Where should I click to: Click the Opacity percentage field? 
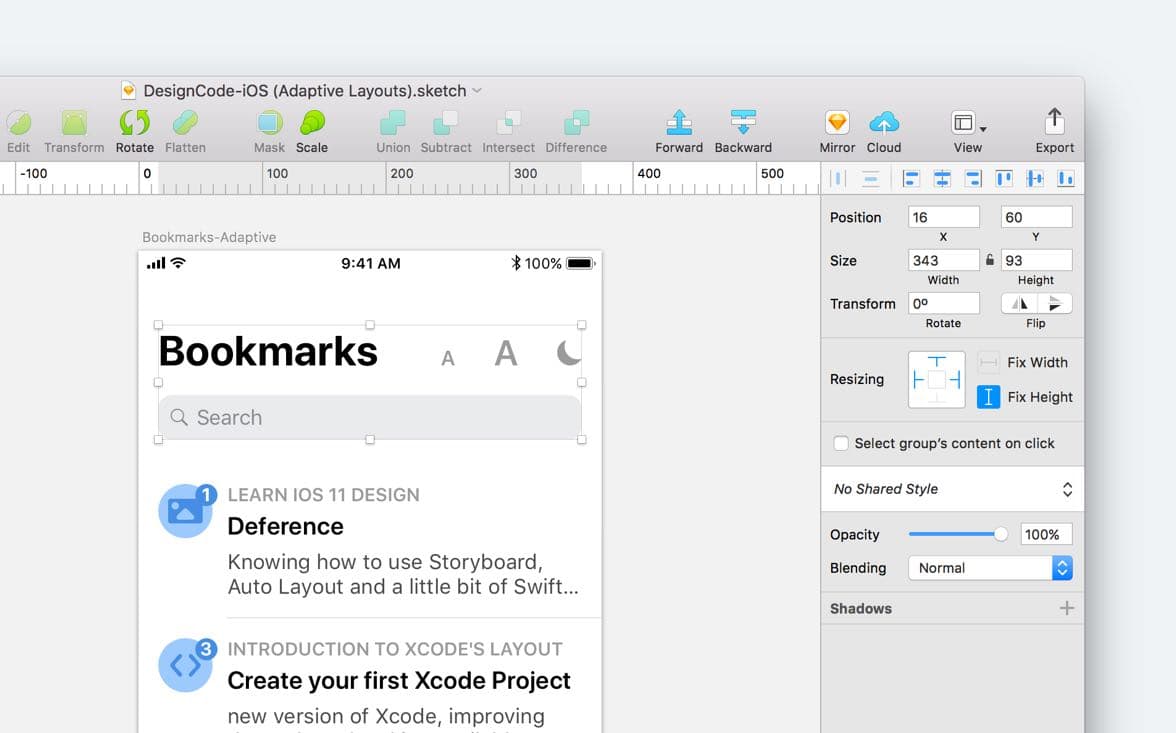click(1046, 534)
